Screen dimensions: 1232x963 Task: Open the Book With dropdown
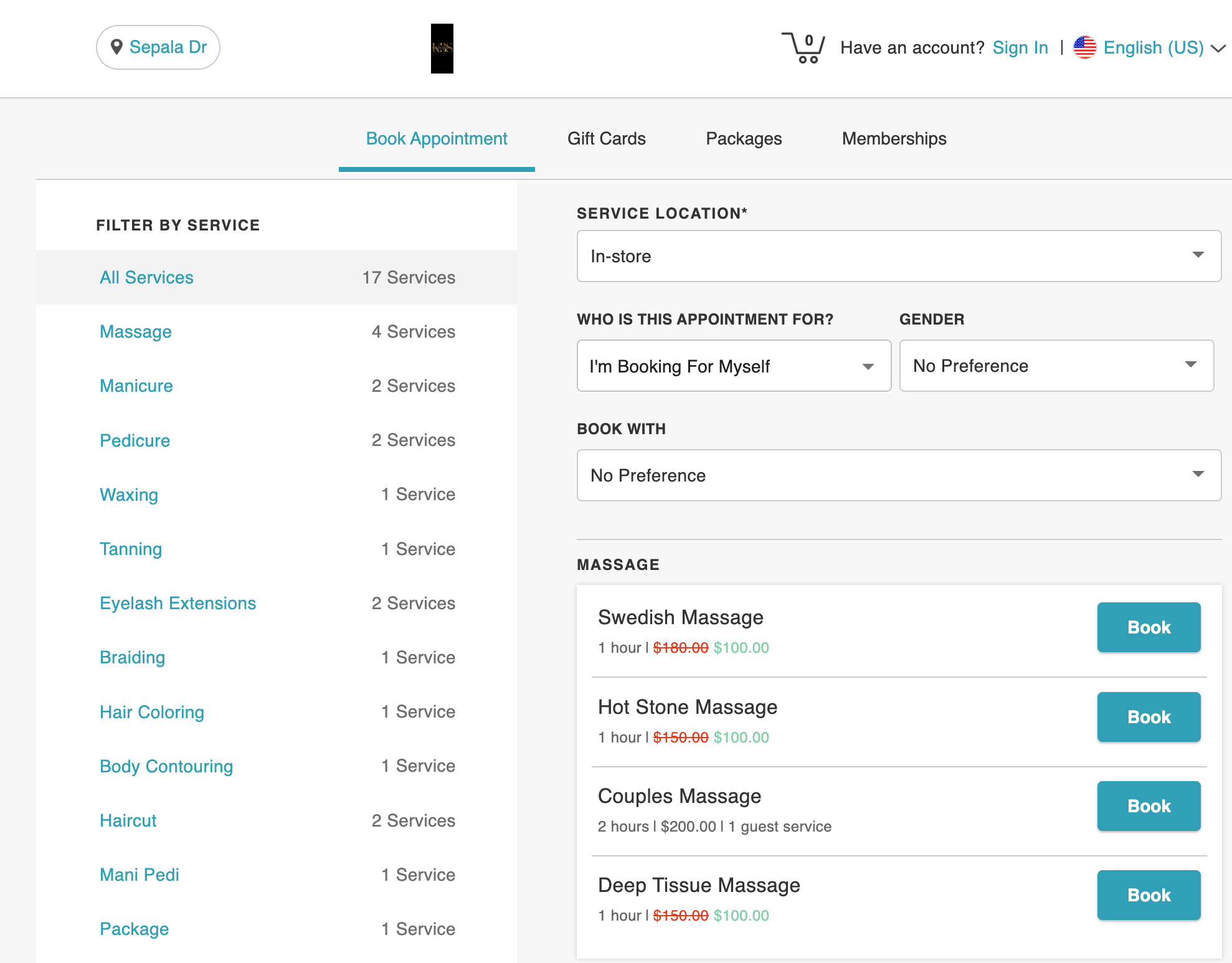(898, 475)
